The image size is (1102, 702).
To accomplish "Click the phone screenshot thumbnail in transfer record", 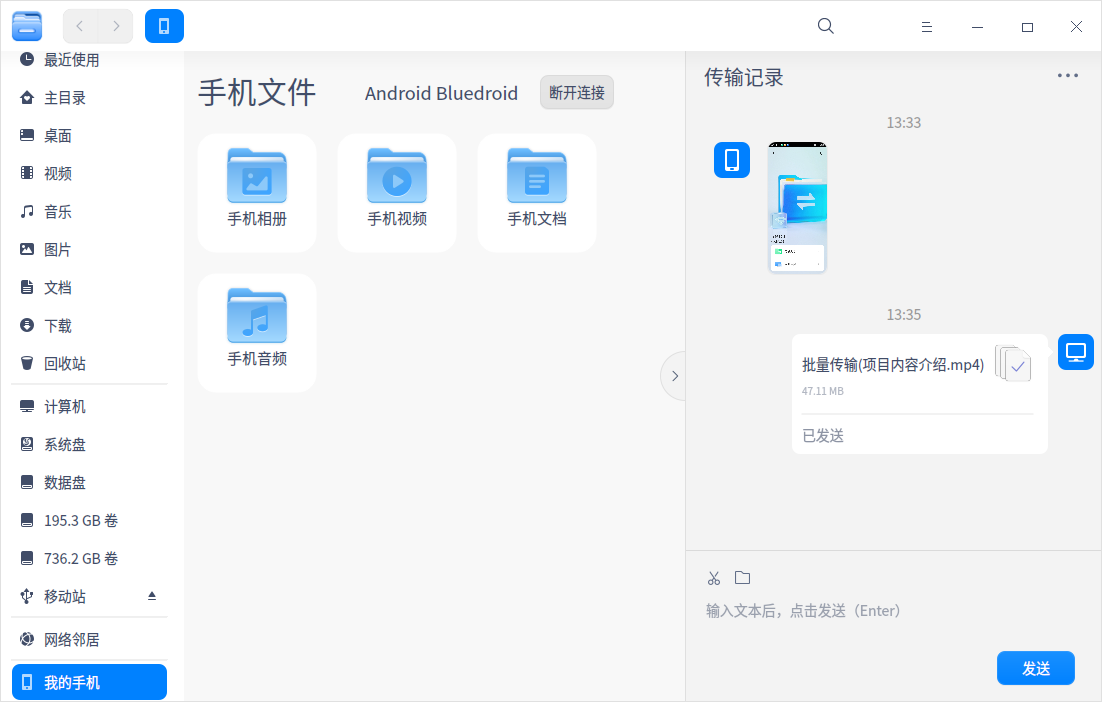I will click(797, 207).
